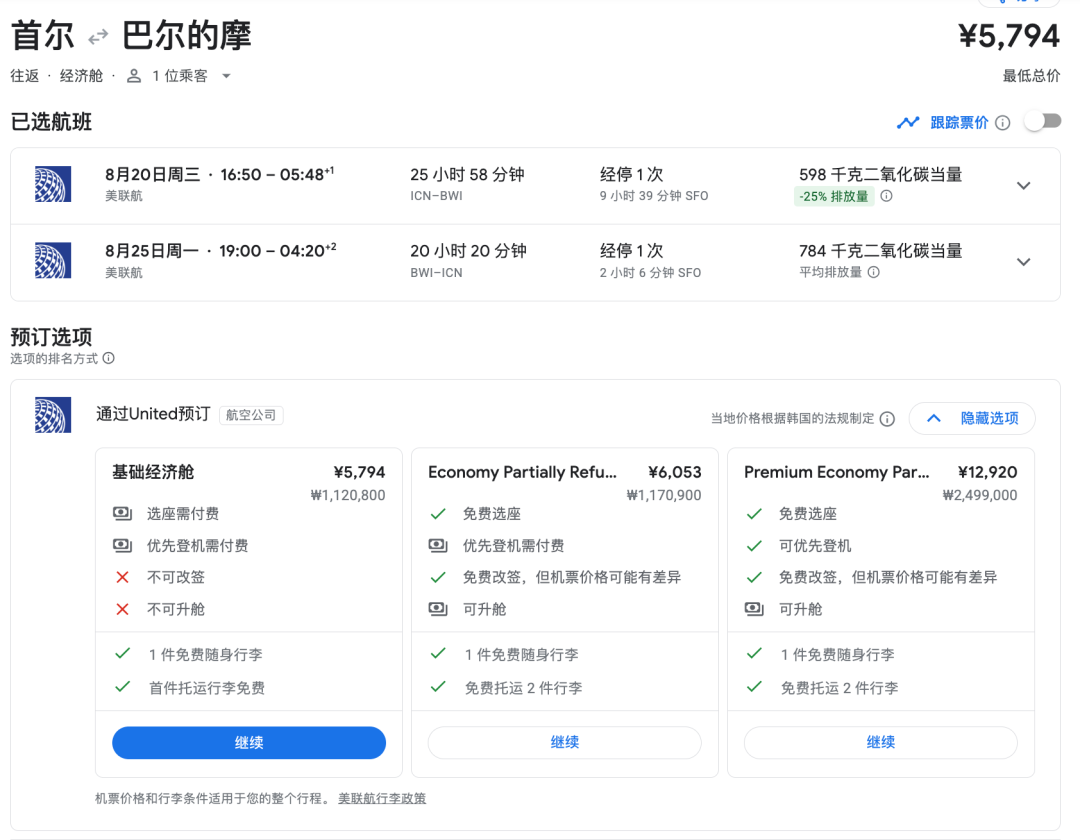Click info icon next to 当地价格根据韩国的法规制定
This screenshot has width=1080, height=840.
(887, 419)
